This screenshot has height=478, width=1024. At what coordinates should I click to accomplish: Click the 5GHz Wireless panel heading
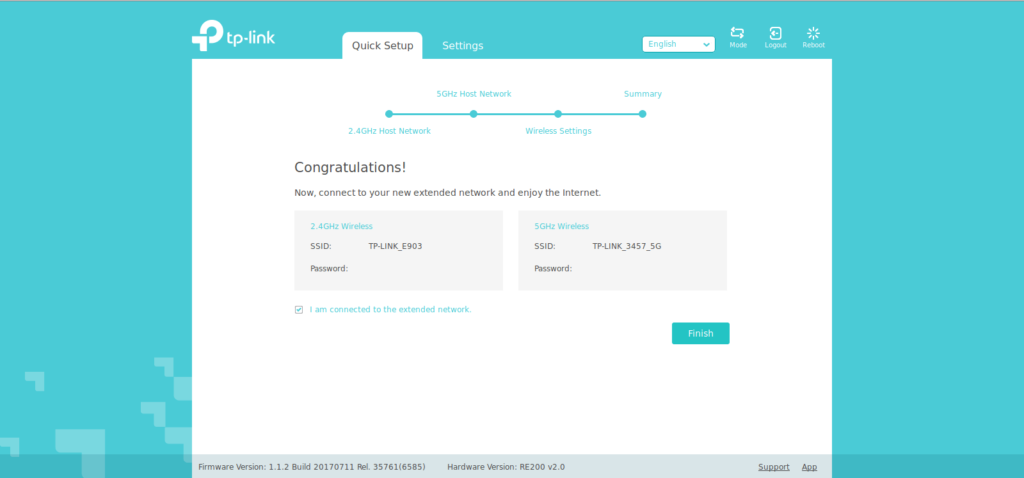click(x=561, y=226)
